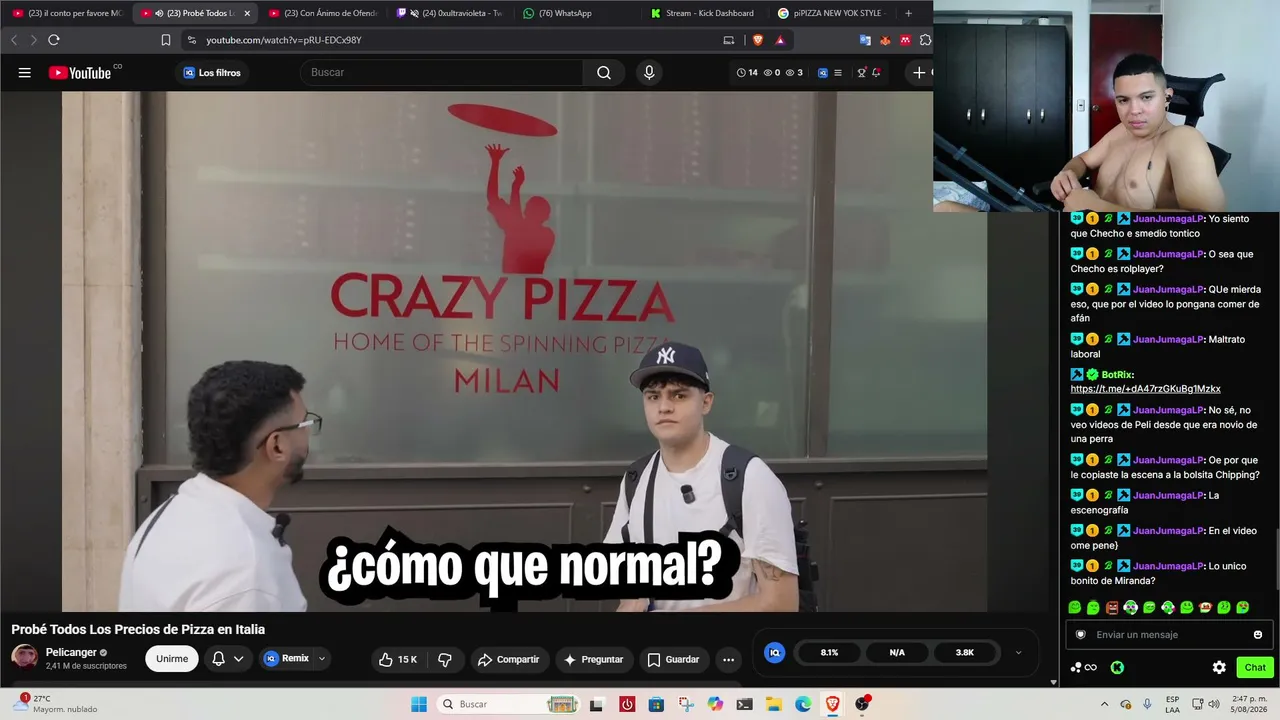Click the Guardar save button
This screenshot has width=1280, height=720.
672,659
